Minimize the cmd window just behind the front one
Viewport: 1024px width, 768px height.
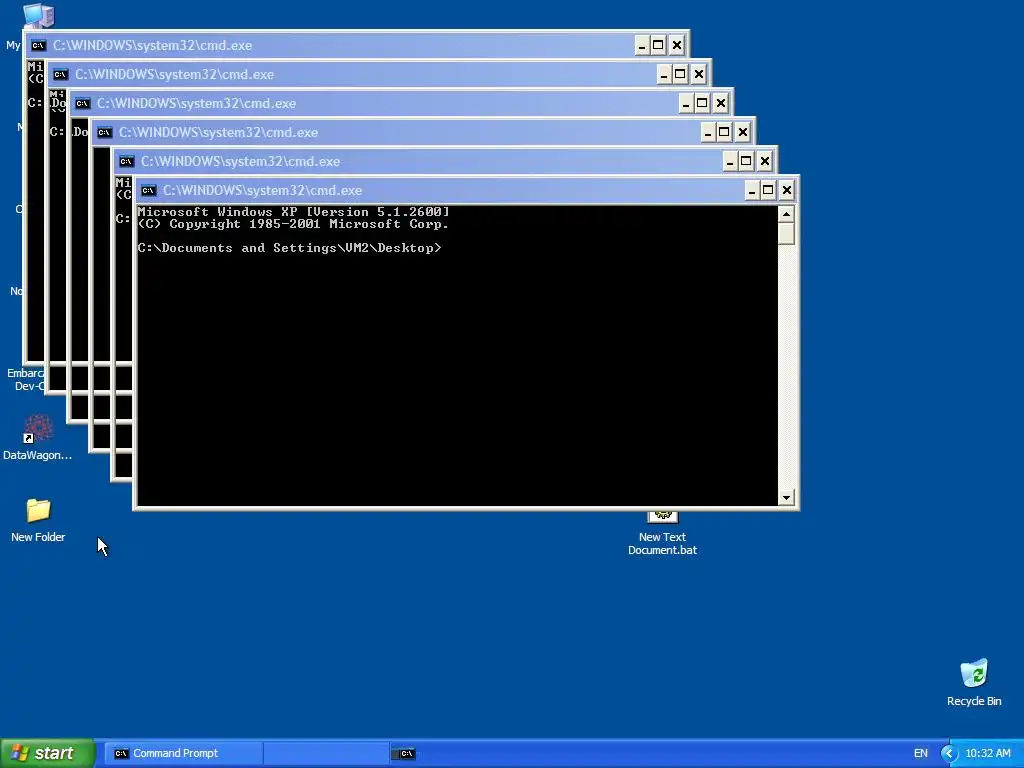[730, 161]
